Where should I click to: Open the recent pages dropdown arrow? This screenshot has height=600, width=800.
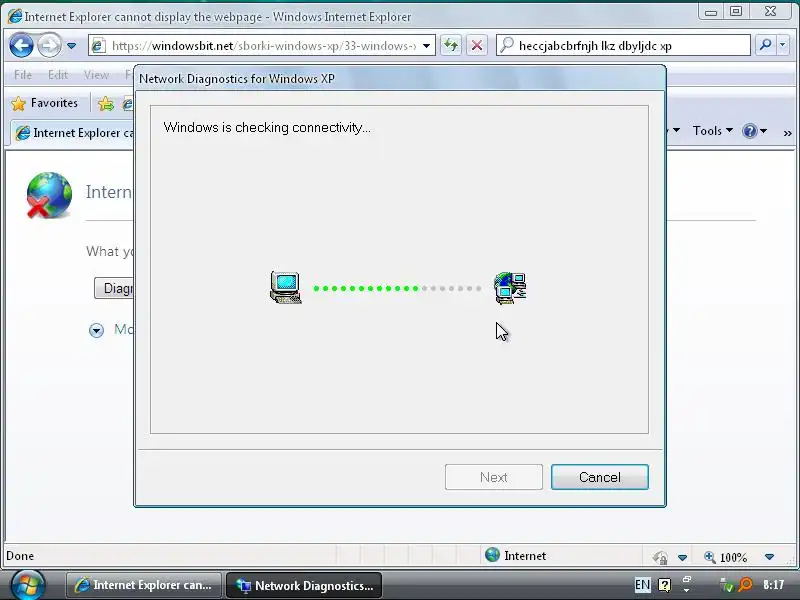tap(71, 46)
